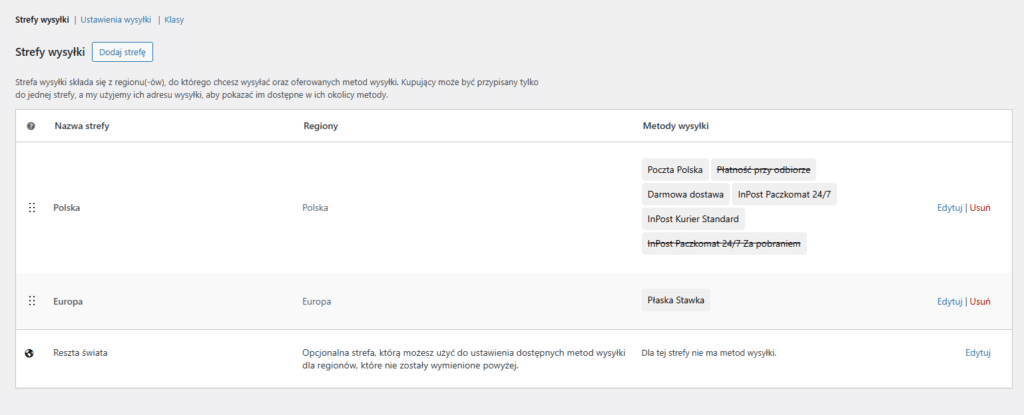
Task: Select the Poczta Polska shipping method tag
Action: click(676, 170)
